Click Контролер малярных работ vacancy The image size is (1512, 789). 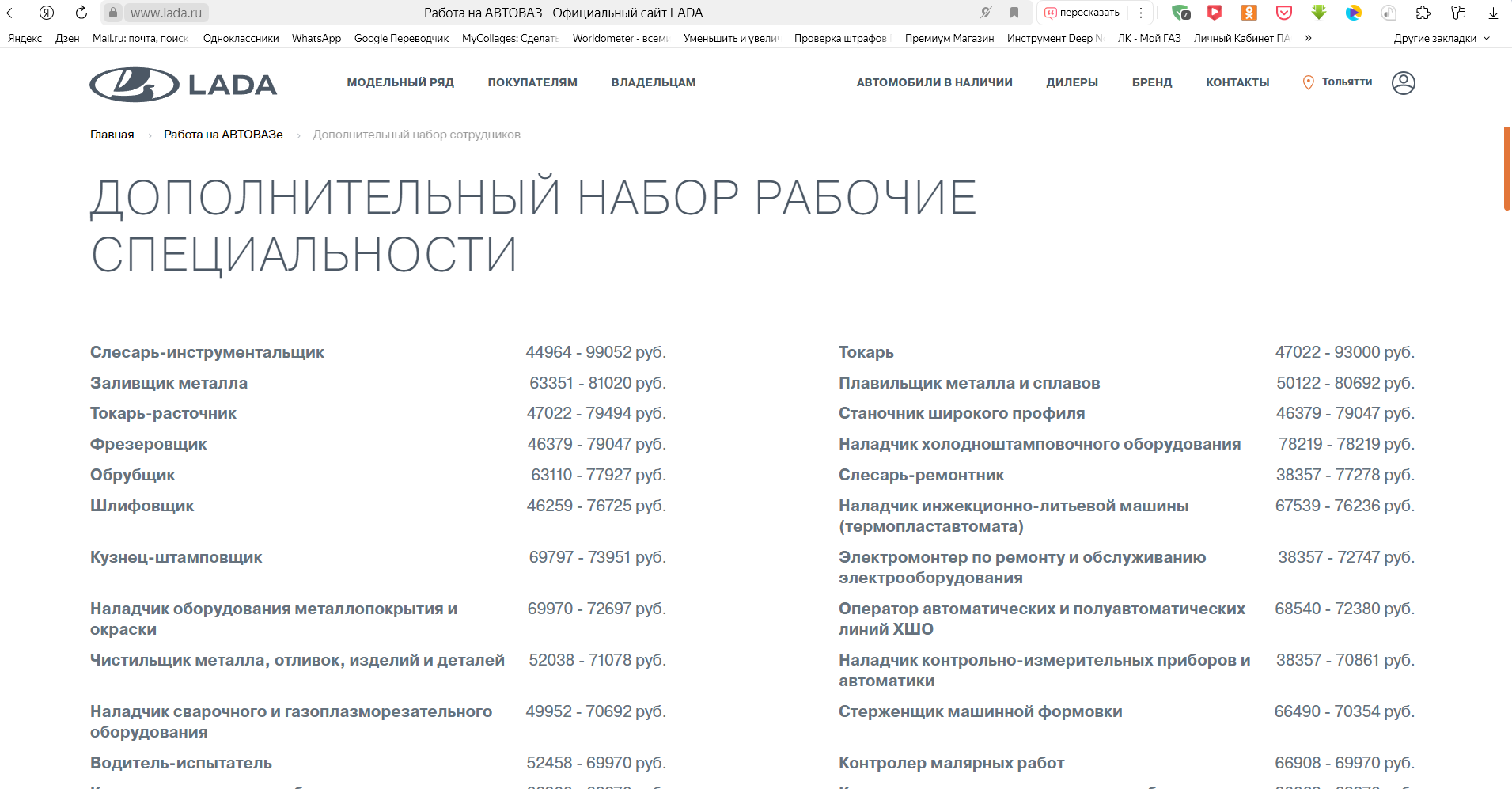[x=951, y=763]
